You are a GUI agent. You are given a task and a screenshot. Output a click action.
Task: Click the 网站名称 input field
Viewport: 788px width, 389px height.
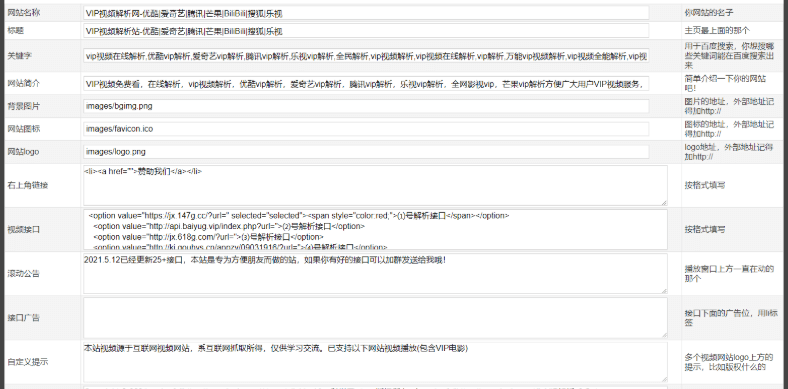[x=366, y=13]
